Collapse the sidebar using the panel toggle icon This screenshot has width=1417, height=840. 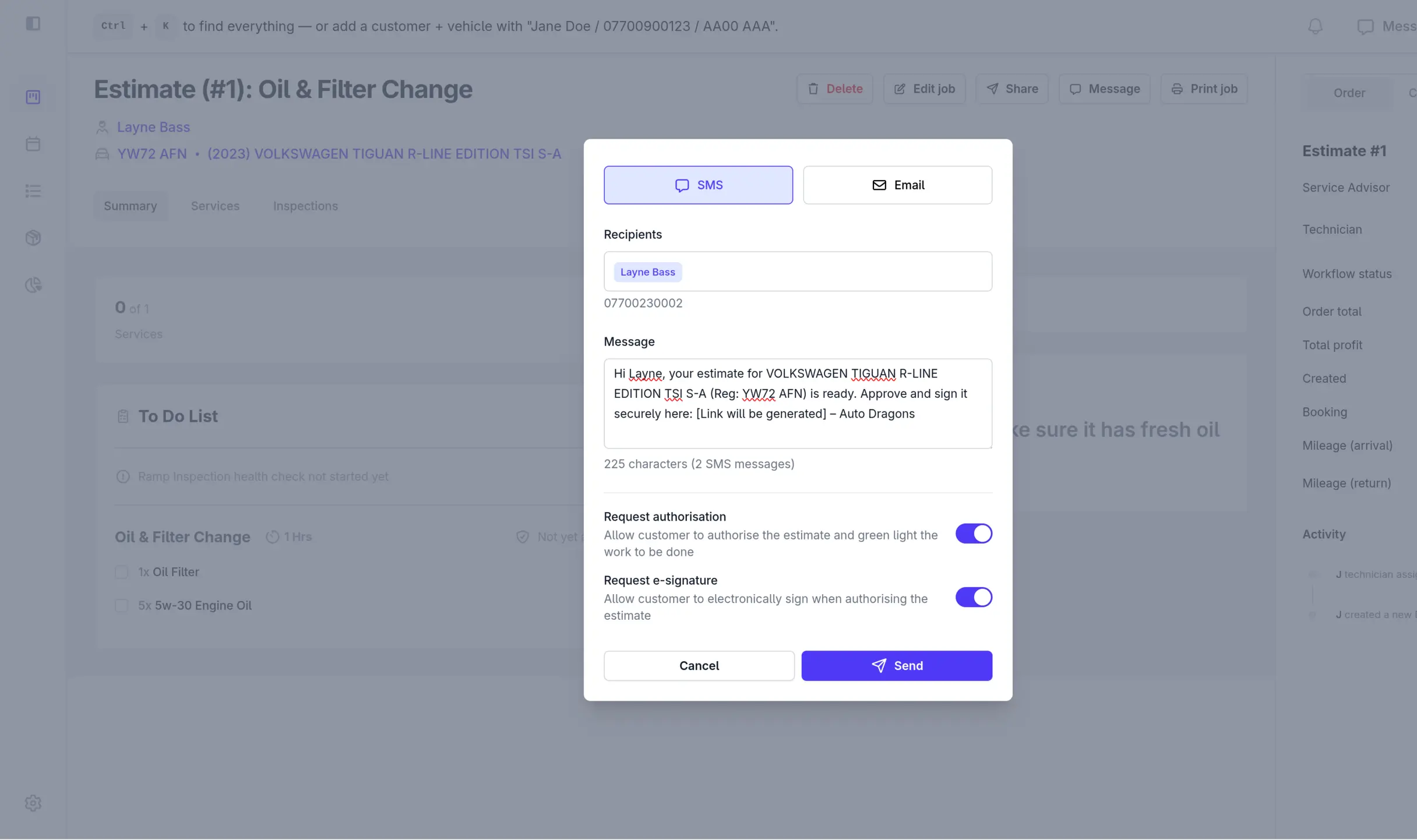click(33, 24)
